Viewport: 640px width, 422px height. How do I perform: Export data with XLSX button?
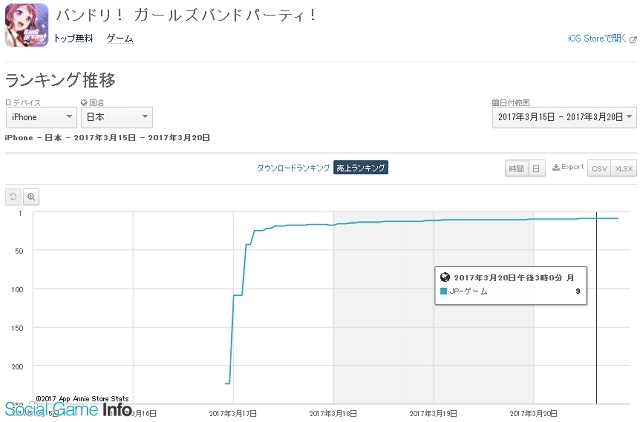(624, 168)
